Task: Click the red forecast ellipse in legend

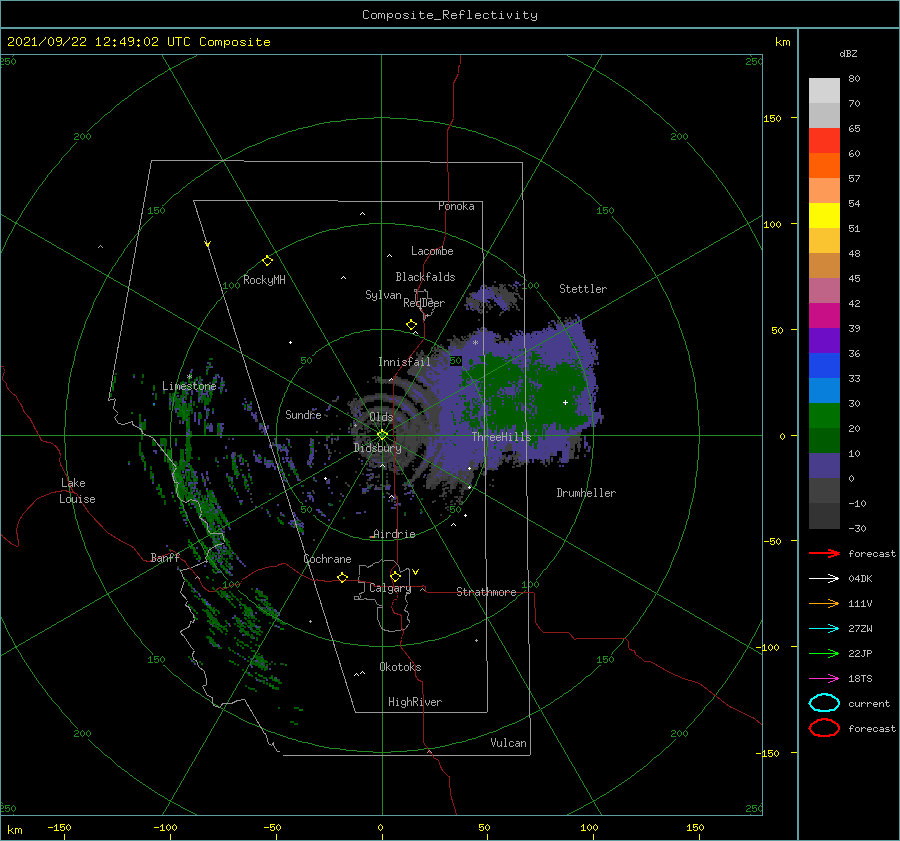Action: pos(824,728)
